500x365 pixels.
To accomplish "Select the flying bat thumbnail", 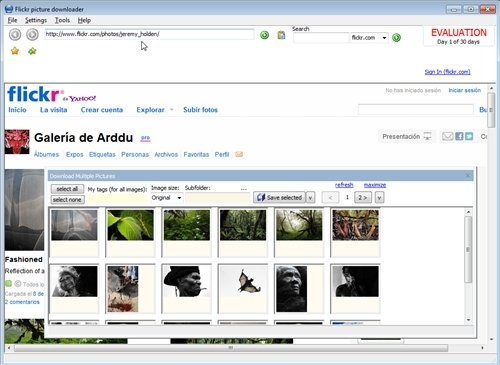I will coord(243,281).
